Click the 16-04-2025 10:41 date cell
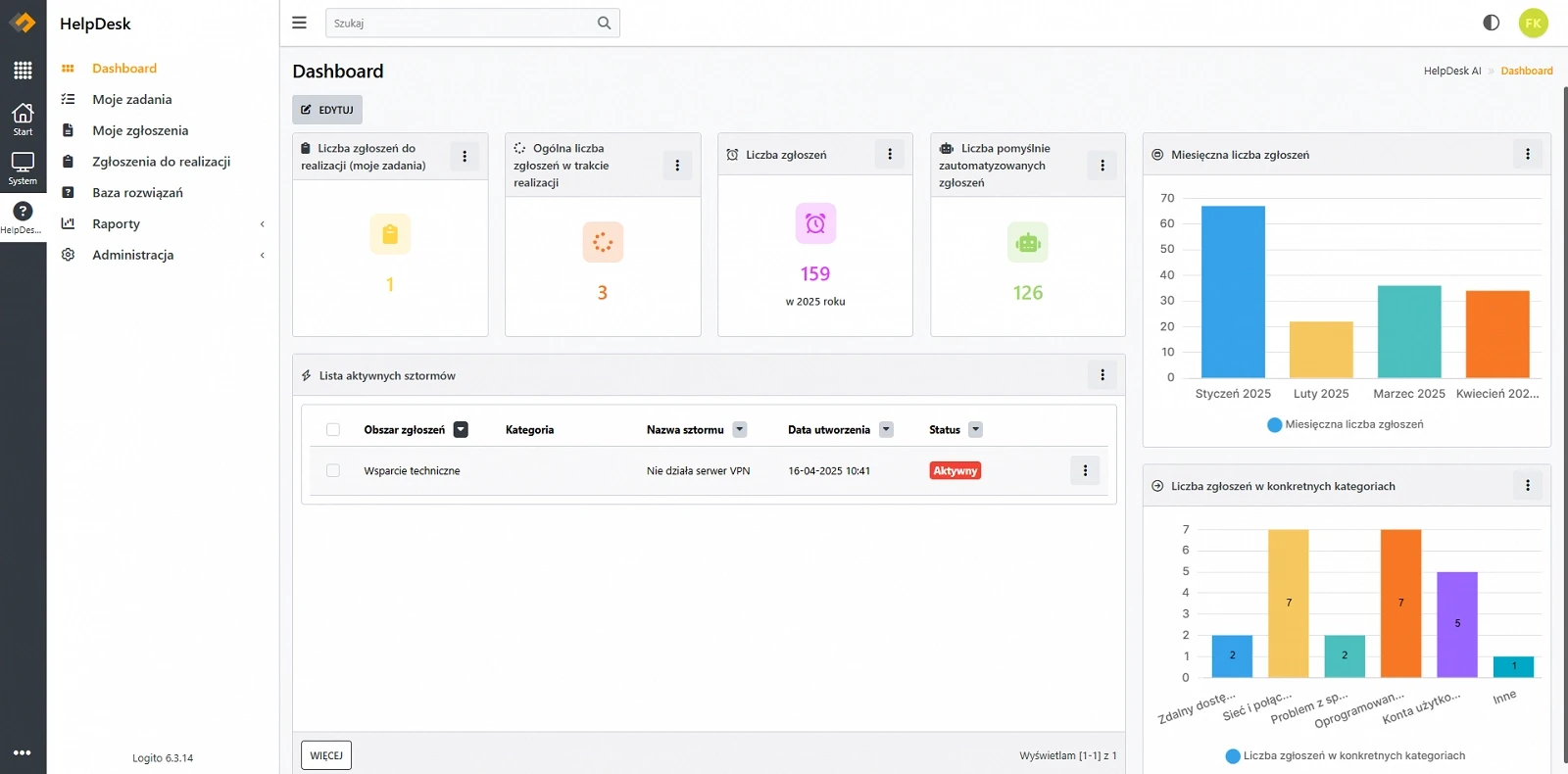This screenshot has width=1568, height=774. [829, 470]
